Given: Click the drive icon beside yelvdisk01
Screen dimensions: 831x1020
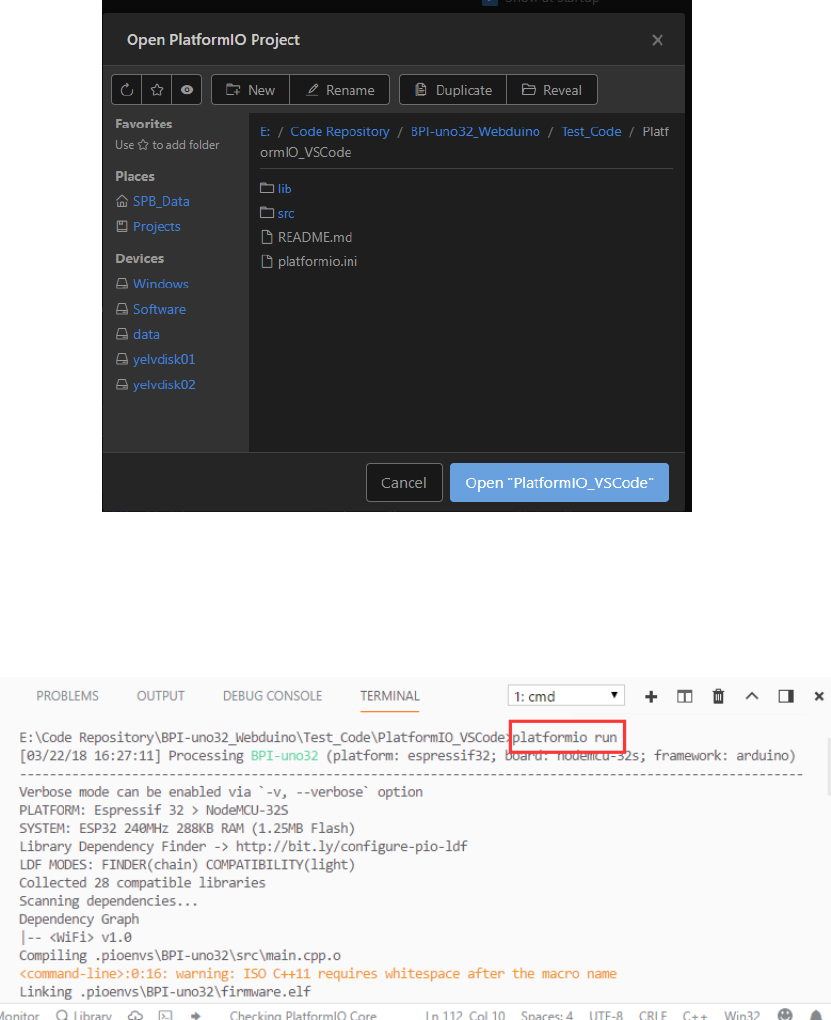Looking at the screenshot, I should [x=122, y=359].
